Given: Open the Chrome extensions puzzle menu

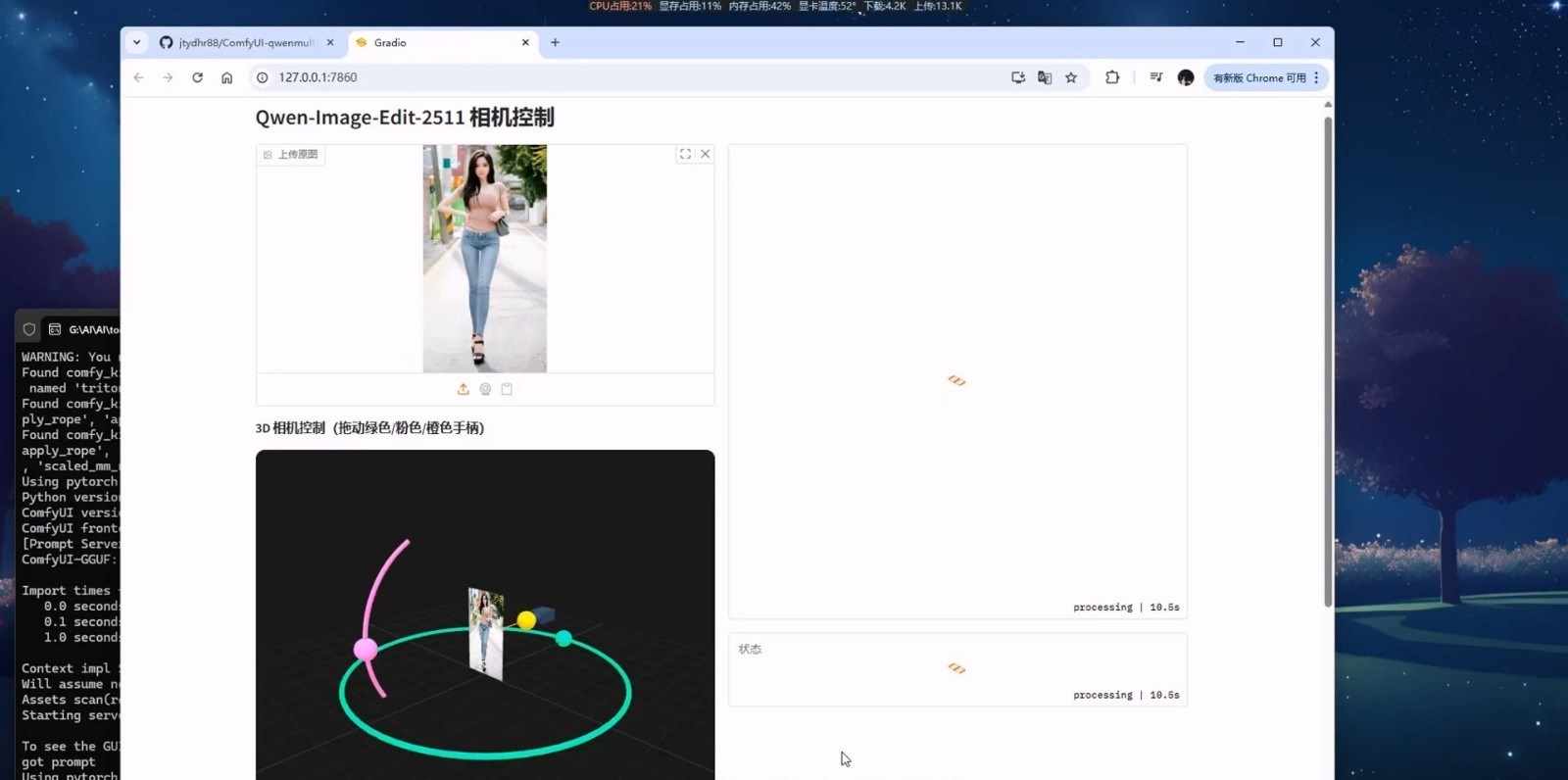Looking at the screenshot, I should point(1112,77).
